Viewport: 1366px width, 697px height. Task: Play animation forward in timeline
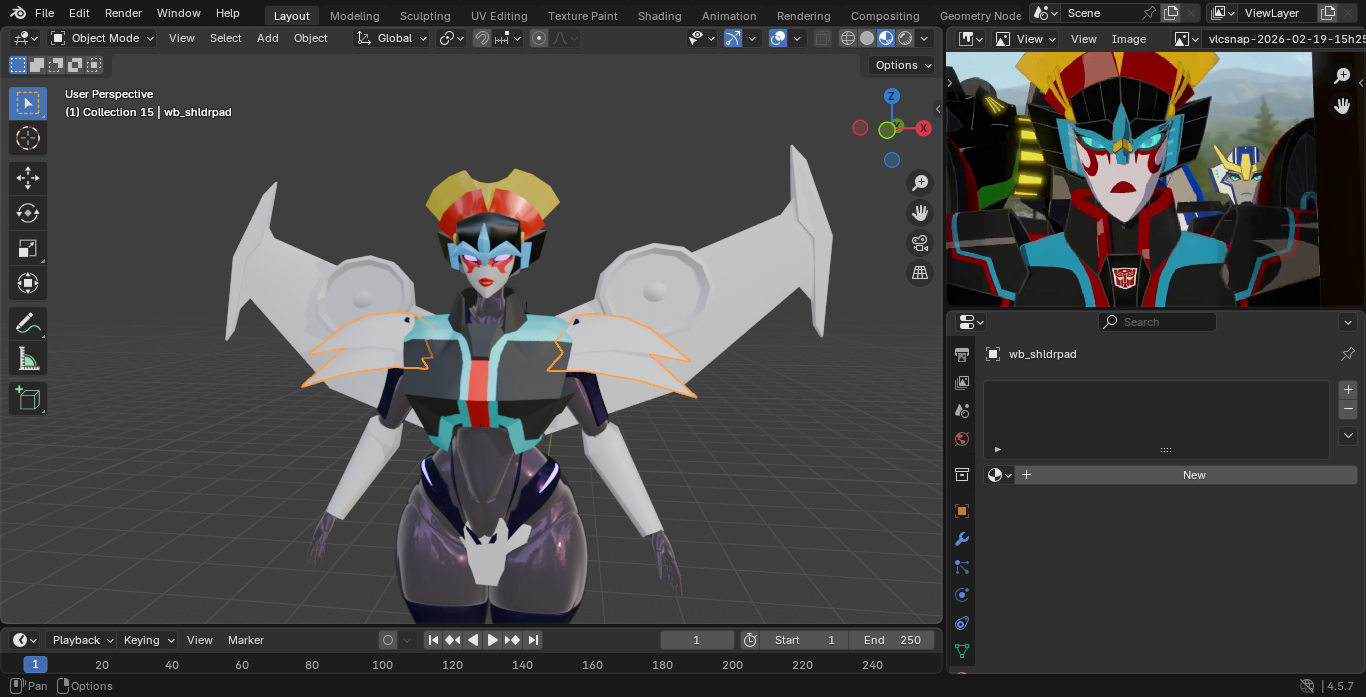(x=492, y=640)
